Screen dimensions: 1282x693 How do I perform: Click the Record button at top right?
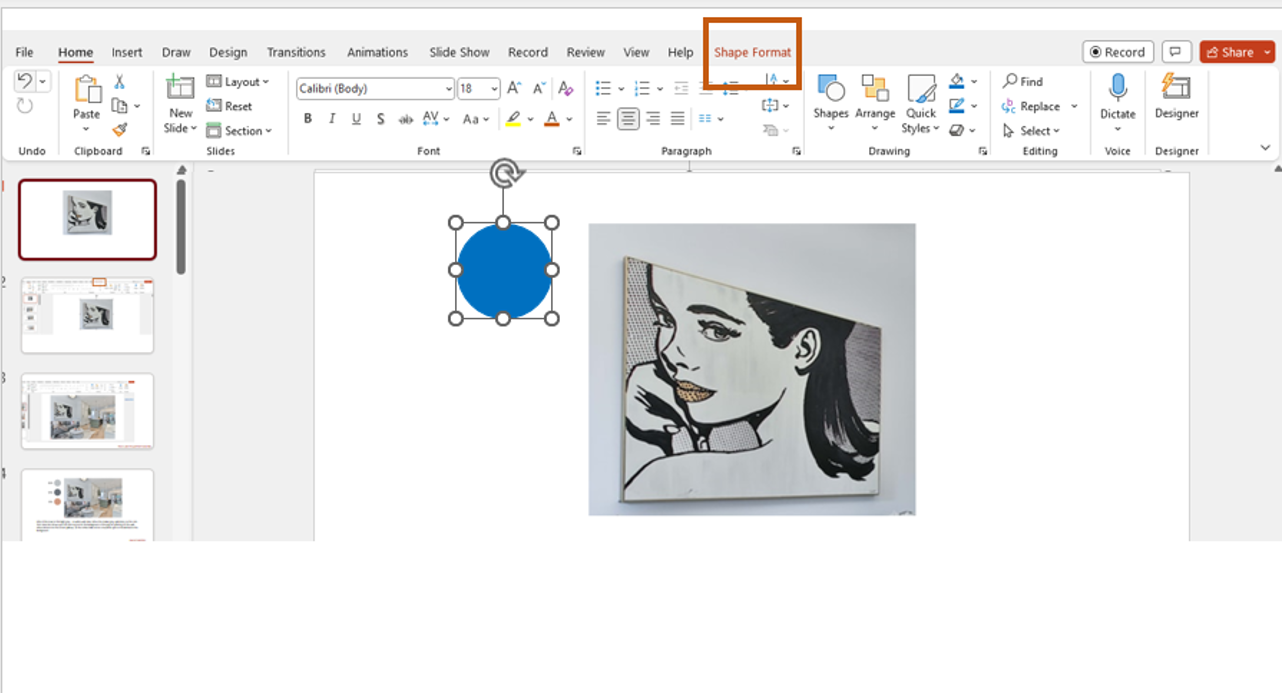click(1118, 52)
